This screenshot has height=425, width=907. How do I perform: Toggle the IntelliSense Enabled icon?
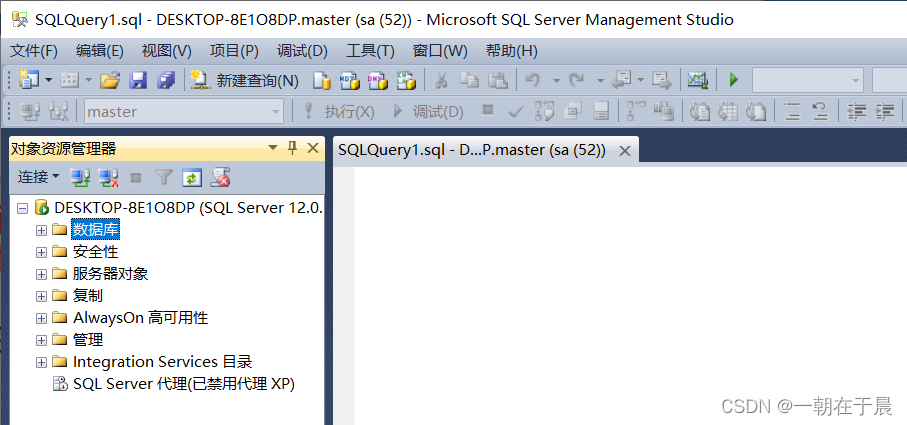[602, 111]
